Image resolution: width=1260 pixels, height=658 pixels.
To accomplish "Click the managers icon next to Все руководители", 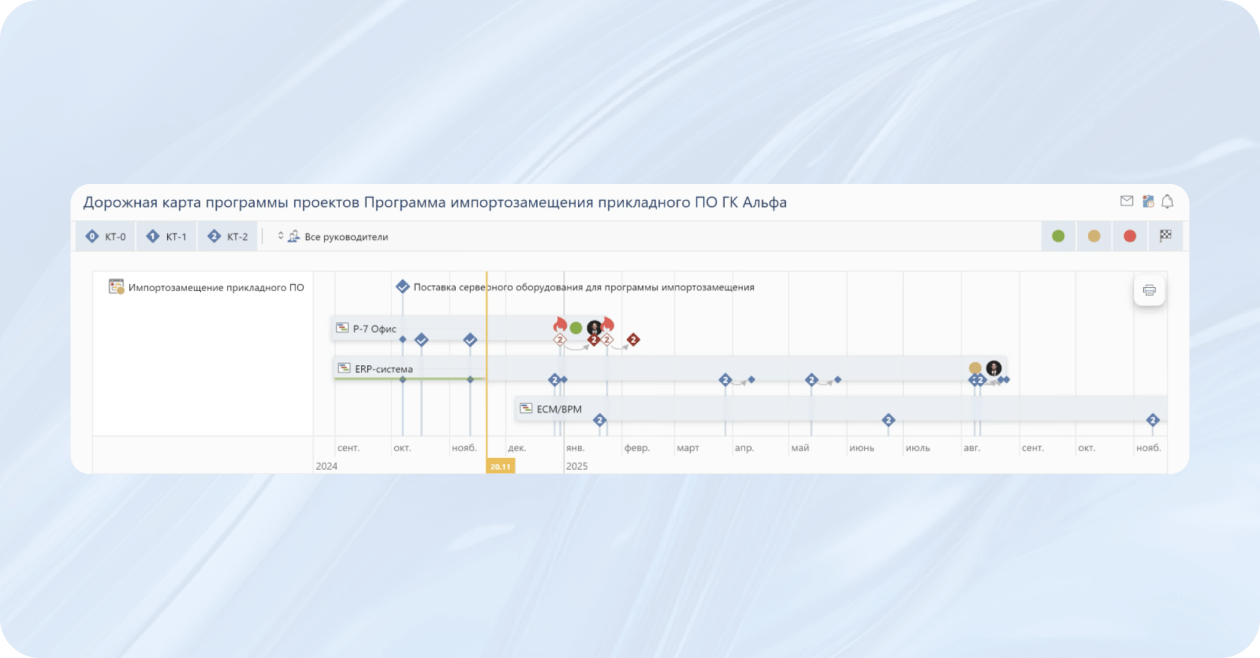I will click(293, 236).
